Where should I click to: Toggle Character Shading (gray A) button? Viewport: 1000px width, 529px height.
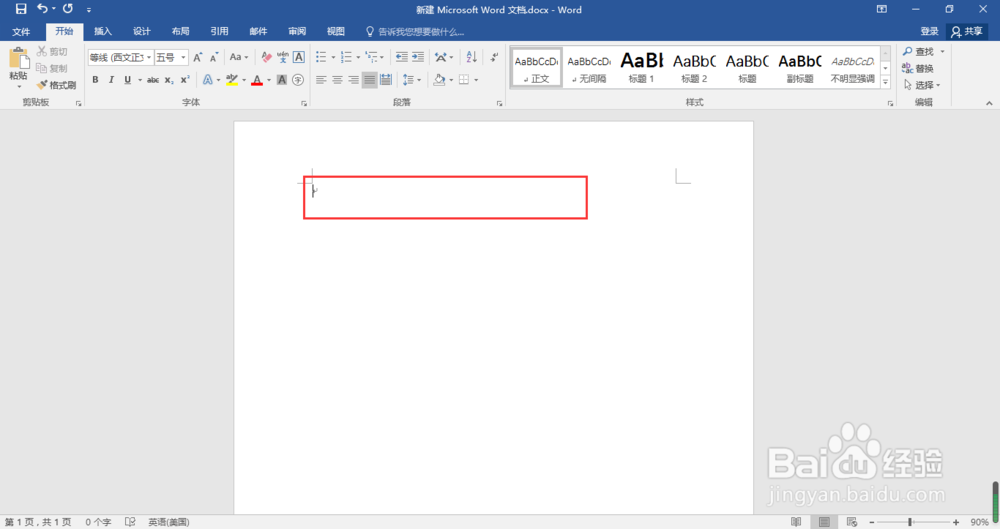282,80
